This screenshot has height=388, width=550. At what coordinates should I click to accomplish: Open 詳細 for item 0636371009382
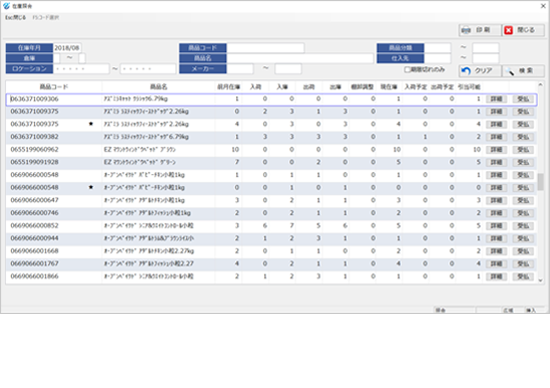coord(496,137)
